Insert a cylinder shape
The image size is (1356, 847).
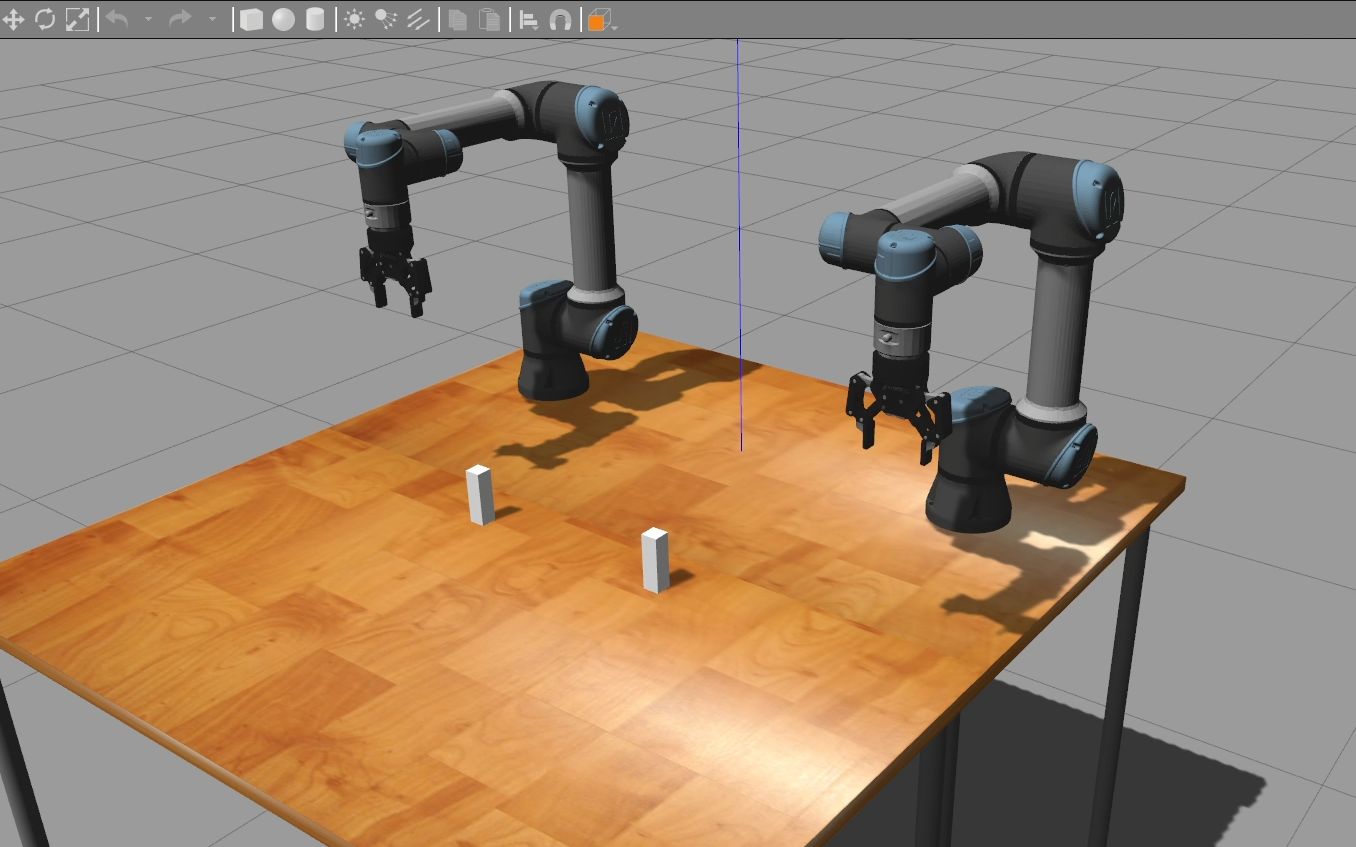pos(315,19)
